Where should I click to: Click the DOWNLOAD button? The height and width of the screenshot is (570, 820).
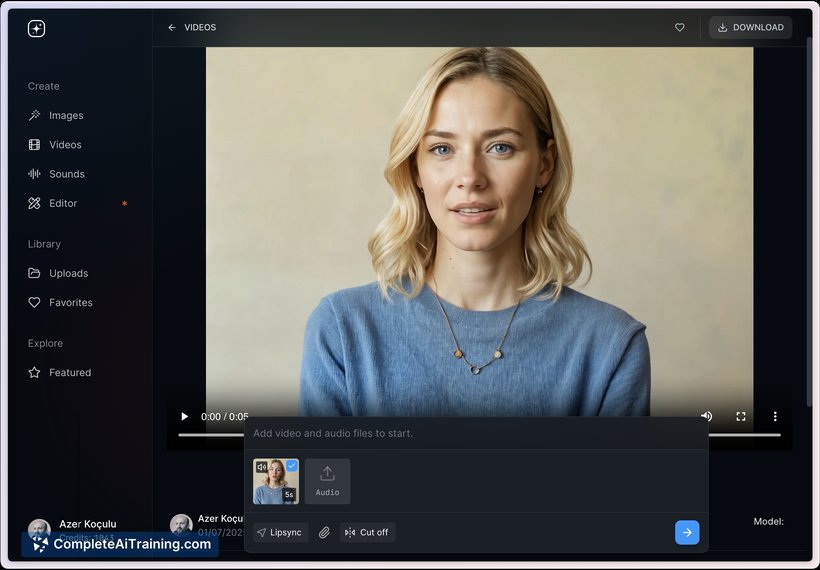click(750, 28)
